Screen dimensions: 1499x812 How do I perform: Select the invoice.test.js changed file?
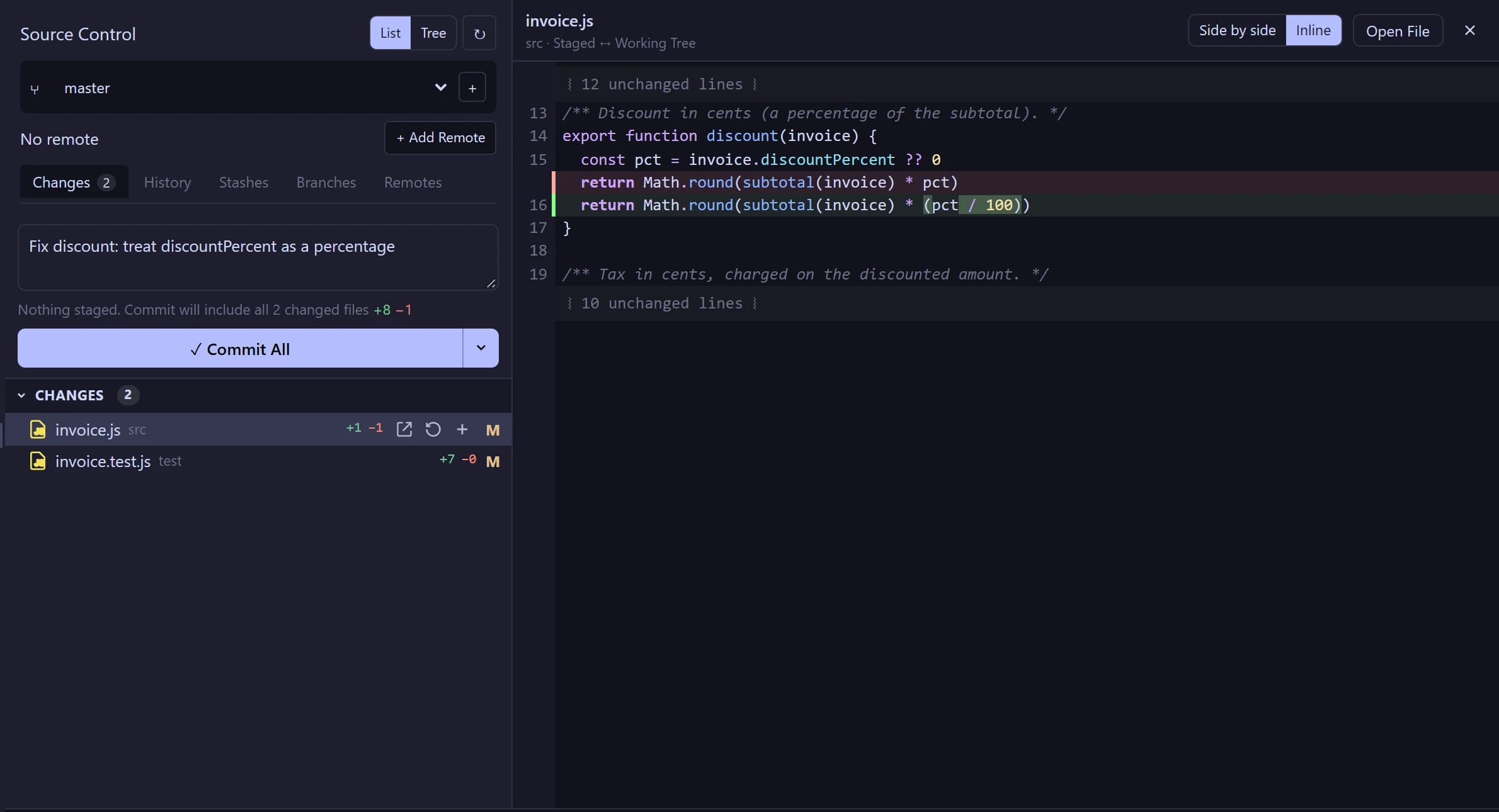point(258,461)
